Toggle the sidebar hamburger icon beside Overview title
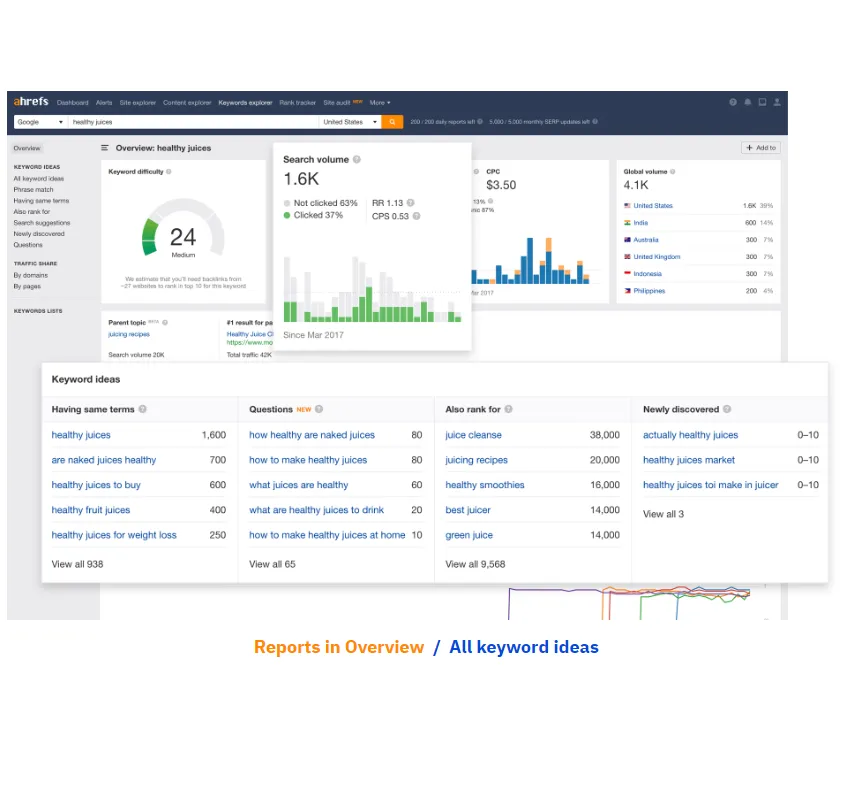847x802 pixels. [x=105, y=148]
